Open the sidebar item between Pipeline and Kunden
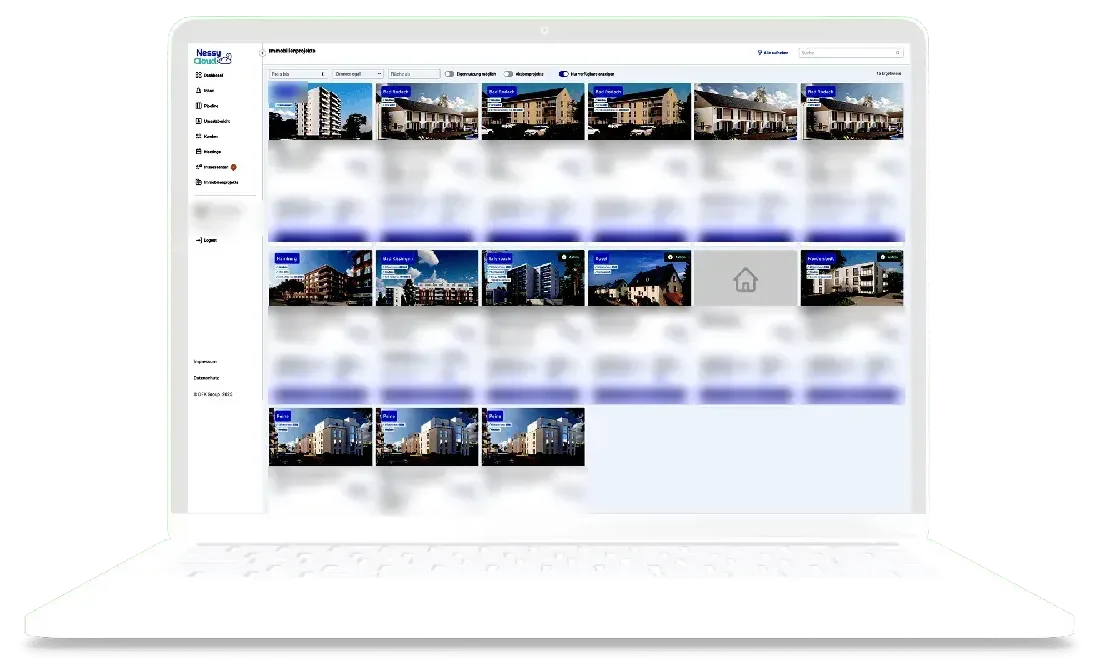The image size is (1100, 670). [213, 121]
